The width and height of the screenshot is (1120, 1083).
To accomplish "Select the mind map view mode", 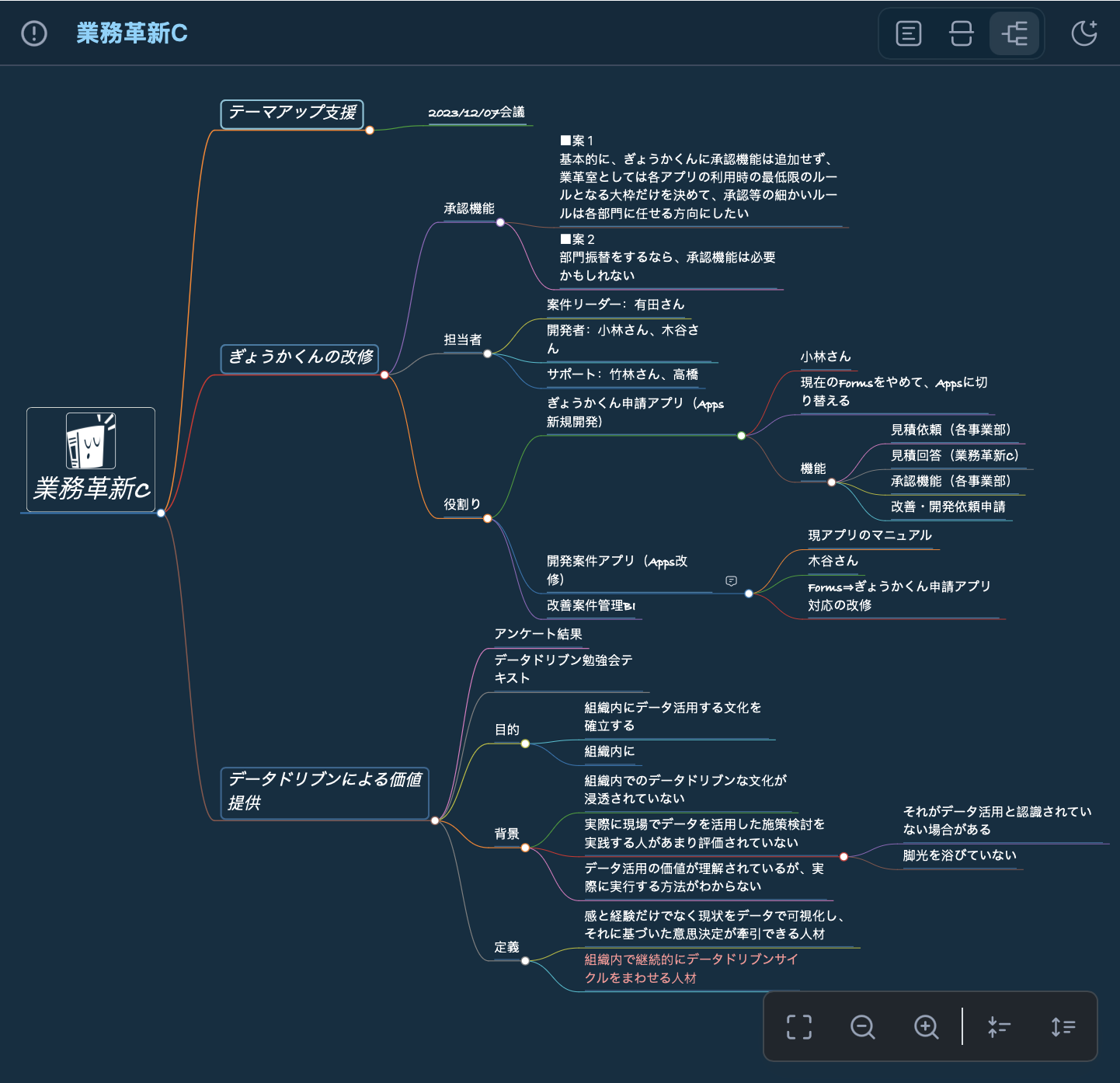I will pyautogui.click(x=1014, y=33).
